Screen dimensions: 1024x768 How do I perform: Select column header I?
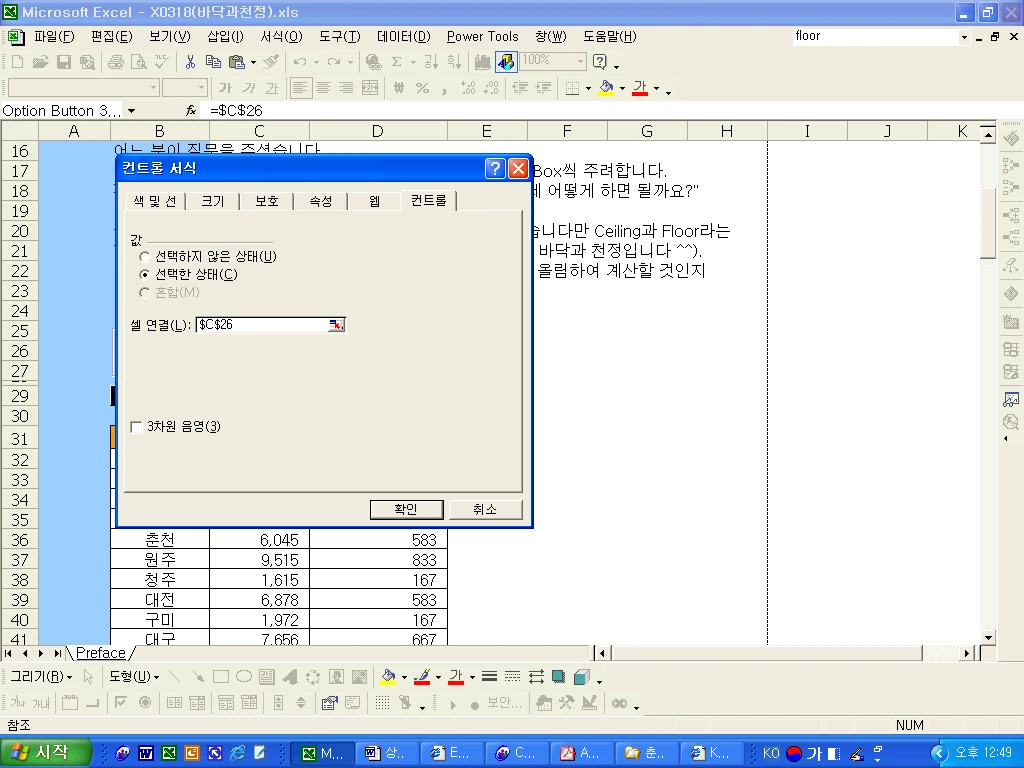pyautogui.click(x=807, y=131)
